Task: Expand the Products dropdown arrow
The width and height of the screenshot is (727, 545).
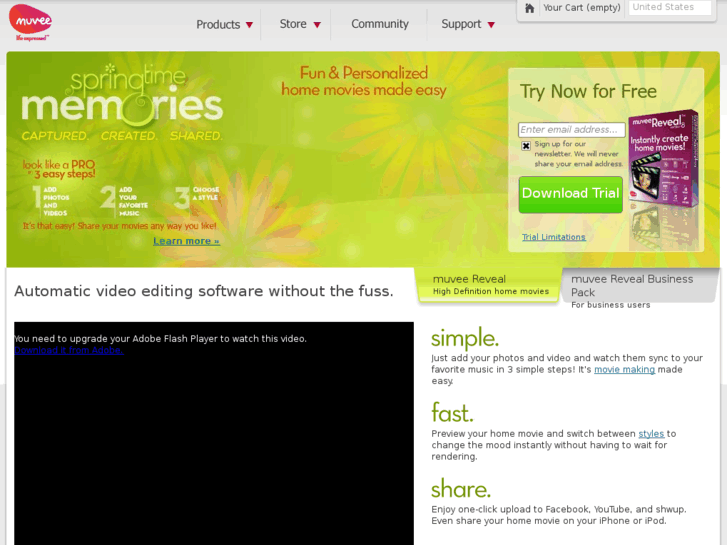Action: tap(249, 25)
